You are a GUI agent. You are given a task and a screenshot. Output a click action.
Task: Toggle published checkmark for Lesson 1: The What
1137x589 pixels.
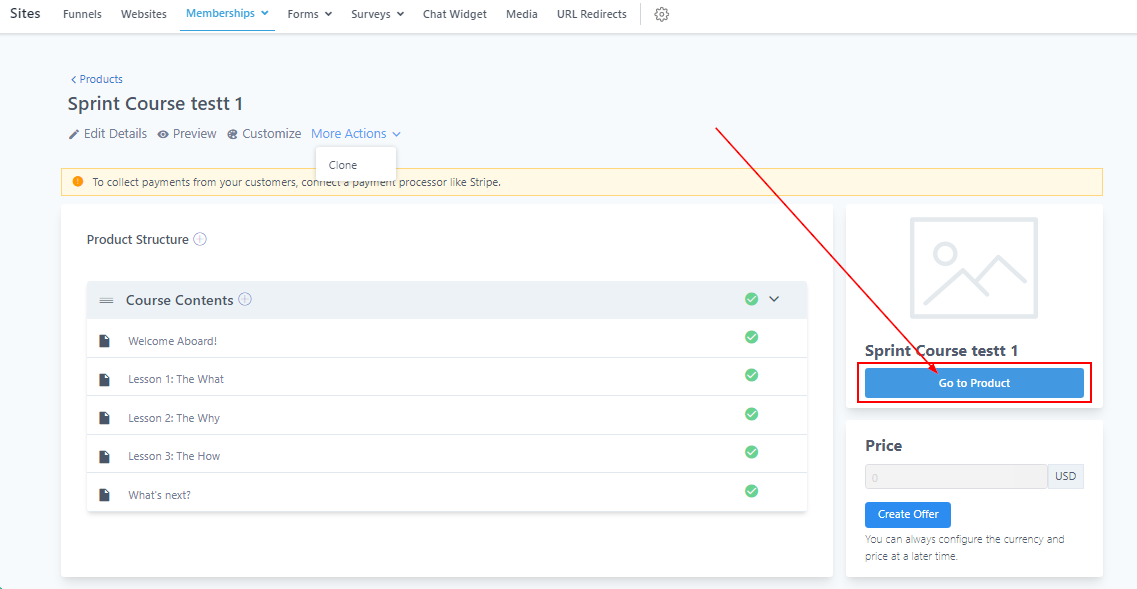pyautogui.click(x=751, y=375)
